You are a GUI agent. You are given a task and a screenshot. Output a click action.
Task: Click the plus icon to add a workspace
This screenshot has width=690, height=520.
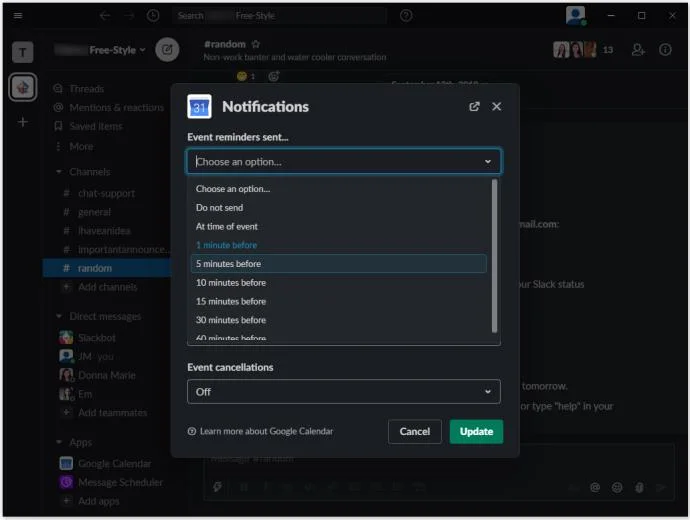pyautogui.click(x=22, y=122)
